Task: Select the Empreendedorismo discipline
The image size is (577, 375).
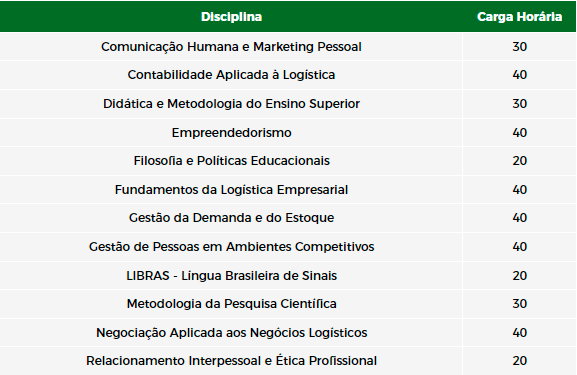Action: click(x=231, y=132)
